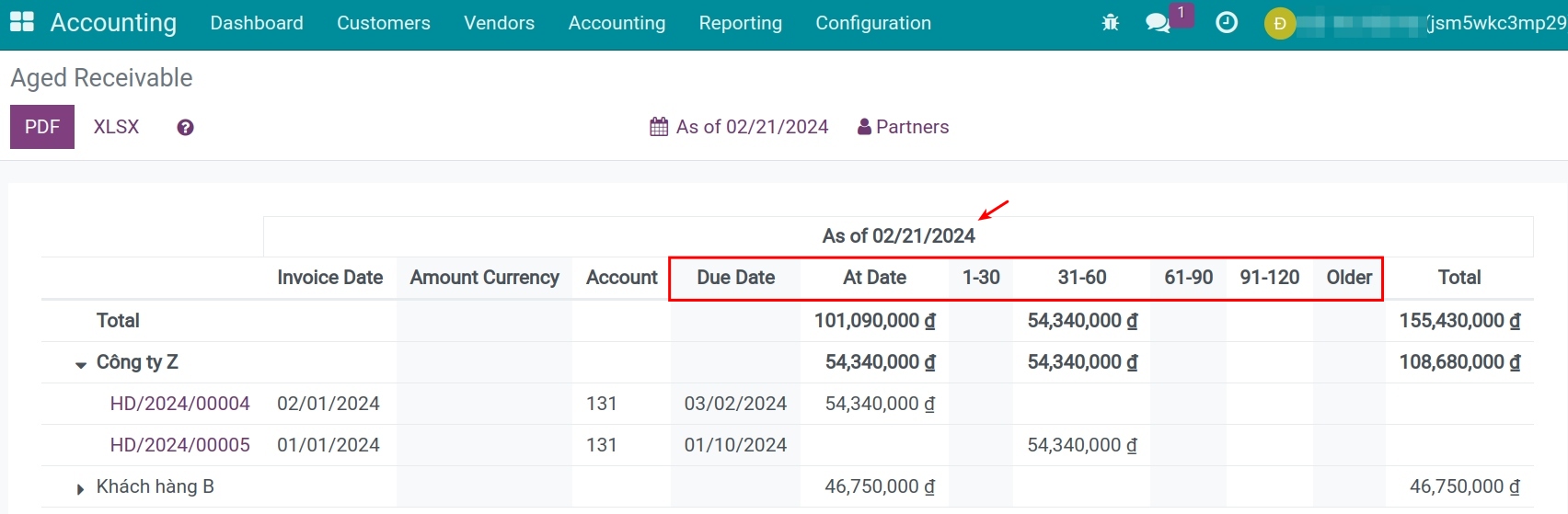Click the Due Date column header
The width and height of the screenshot is (1568, 514).
pos(736,278)
